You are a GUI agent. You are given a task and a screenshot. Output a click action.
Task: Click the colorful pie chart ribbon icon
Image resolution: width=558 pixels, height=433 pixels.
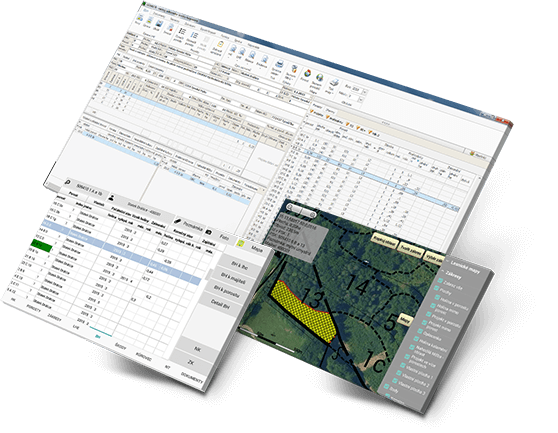(307, 73)
